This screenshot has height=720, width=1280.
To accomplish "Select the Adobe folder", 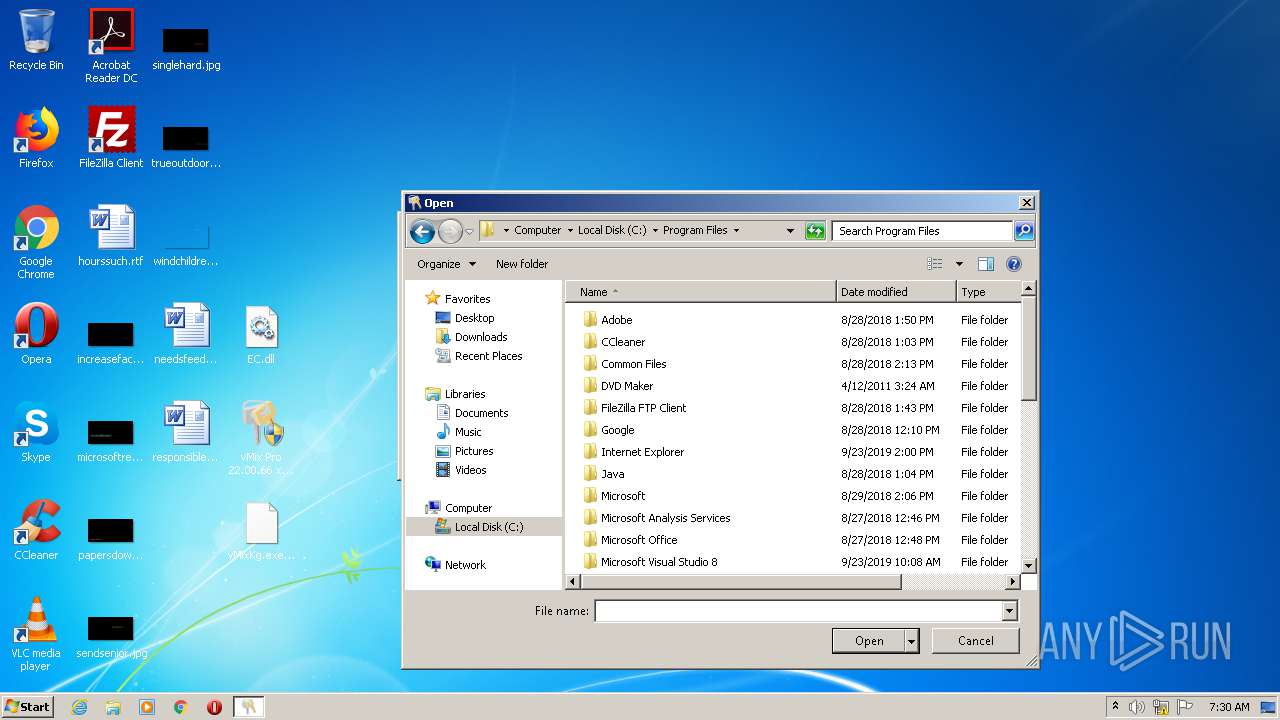I will coord(616,320).
